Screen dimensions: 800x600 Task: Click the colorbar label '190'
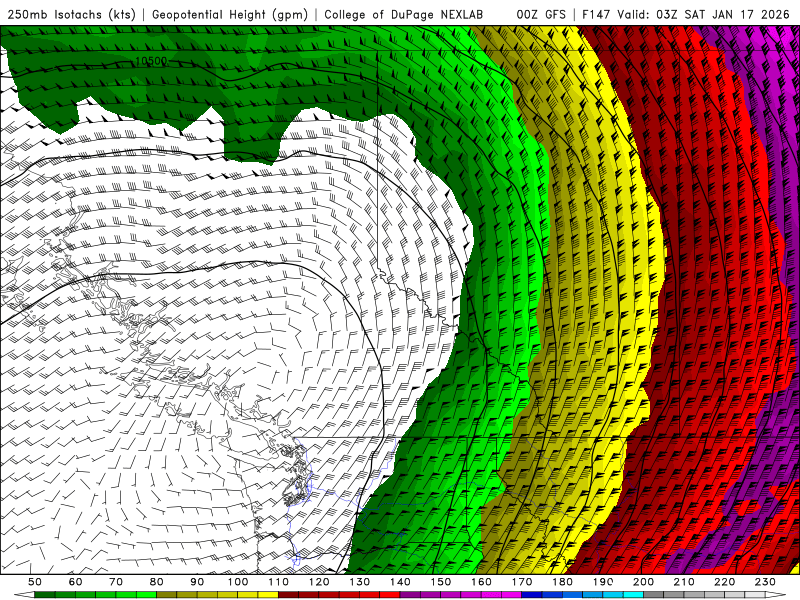[x=603, y=582]
